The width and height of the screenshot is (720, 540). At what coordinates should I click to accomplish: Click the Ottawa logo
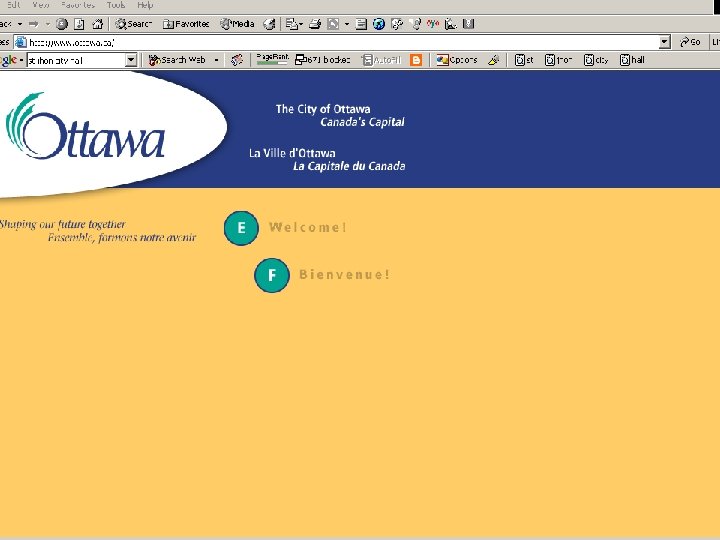point(85,127)
